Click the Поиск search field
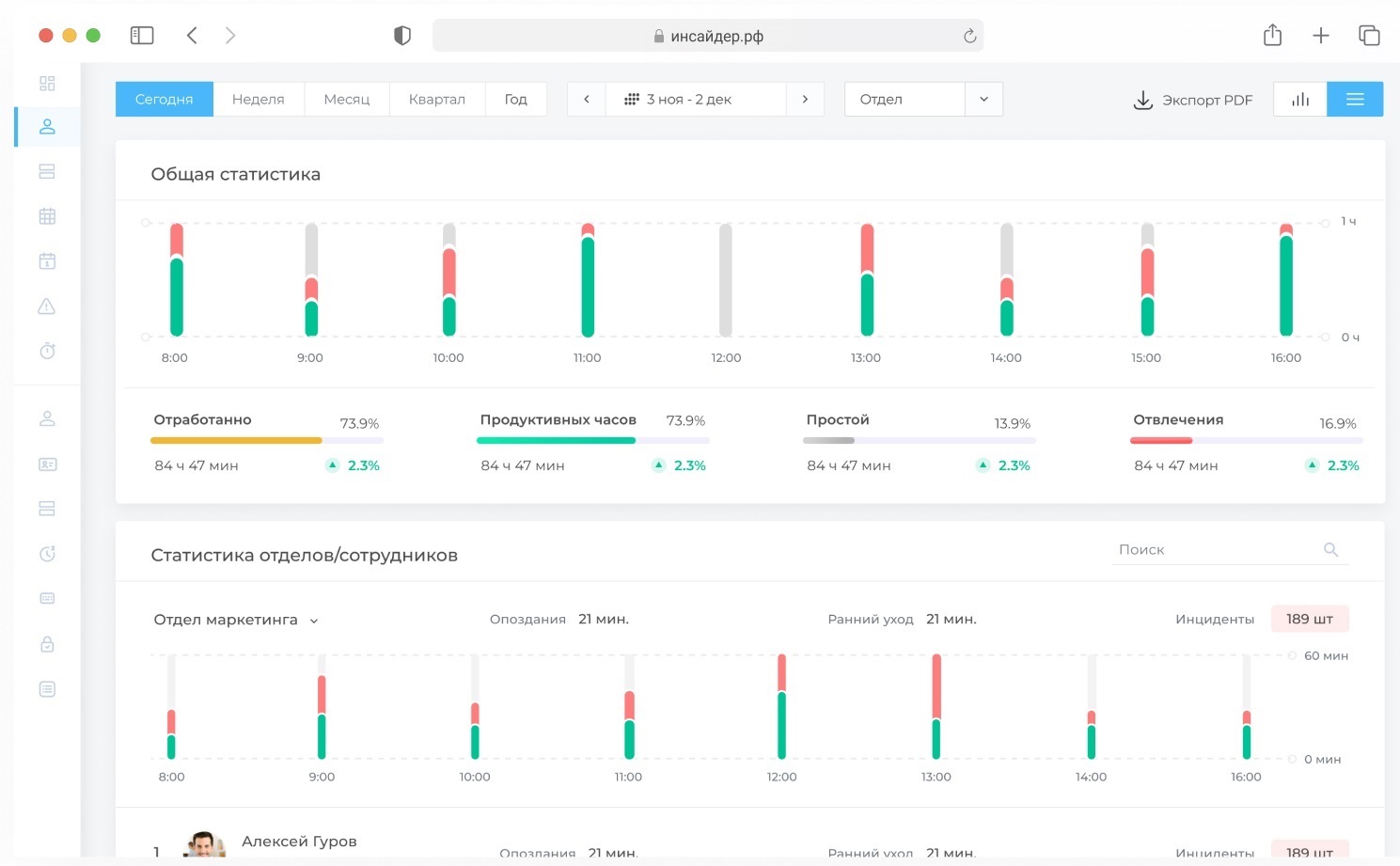The width and height of the screenshot is (1400, 866). pos(1217,550)
